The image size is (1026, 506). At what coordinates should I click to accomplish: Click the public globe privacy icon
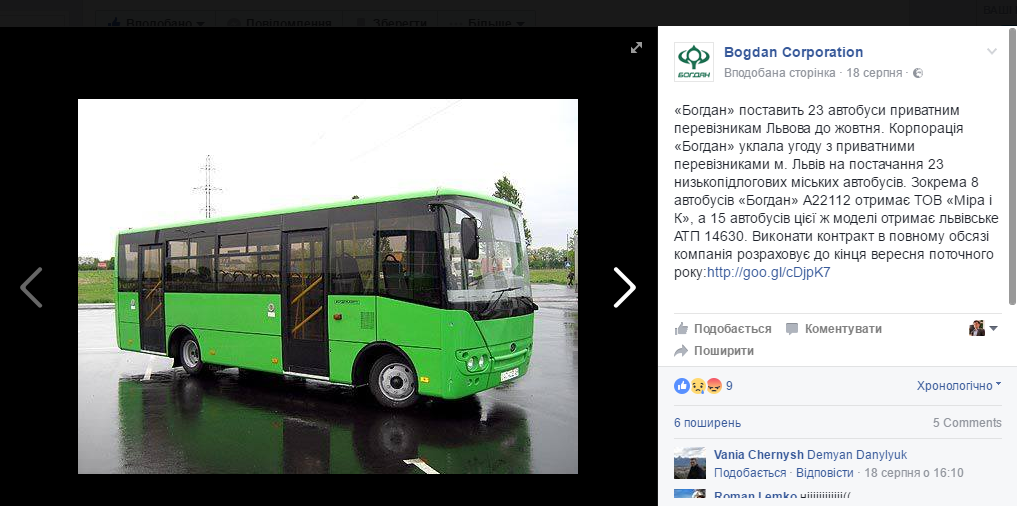click(918, 73)
